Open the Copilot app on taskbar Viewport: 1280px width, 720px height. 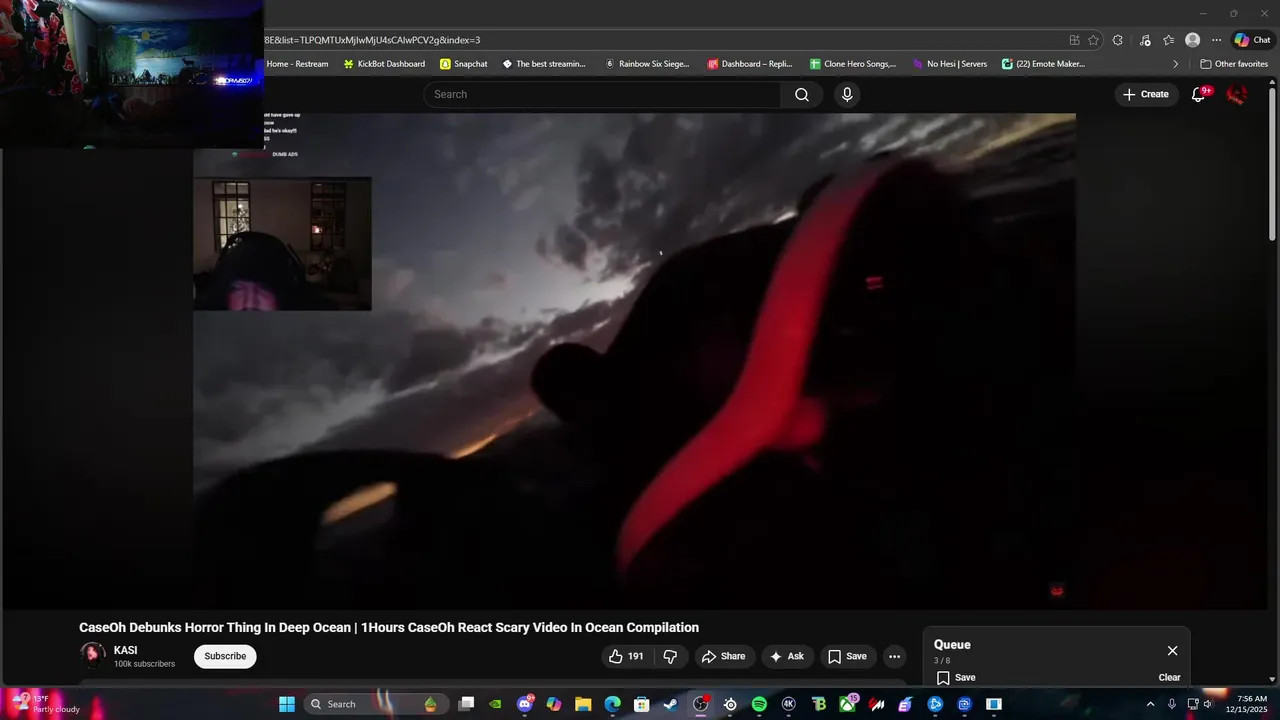tap(554, 704)
